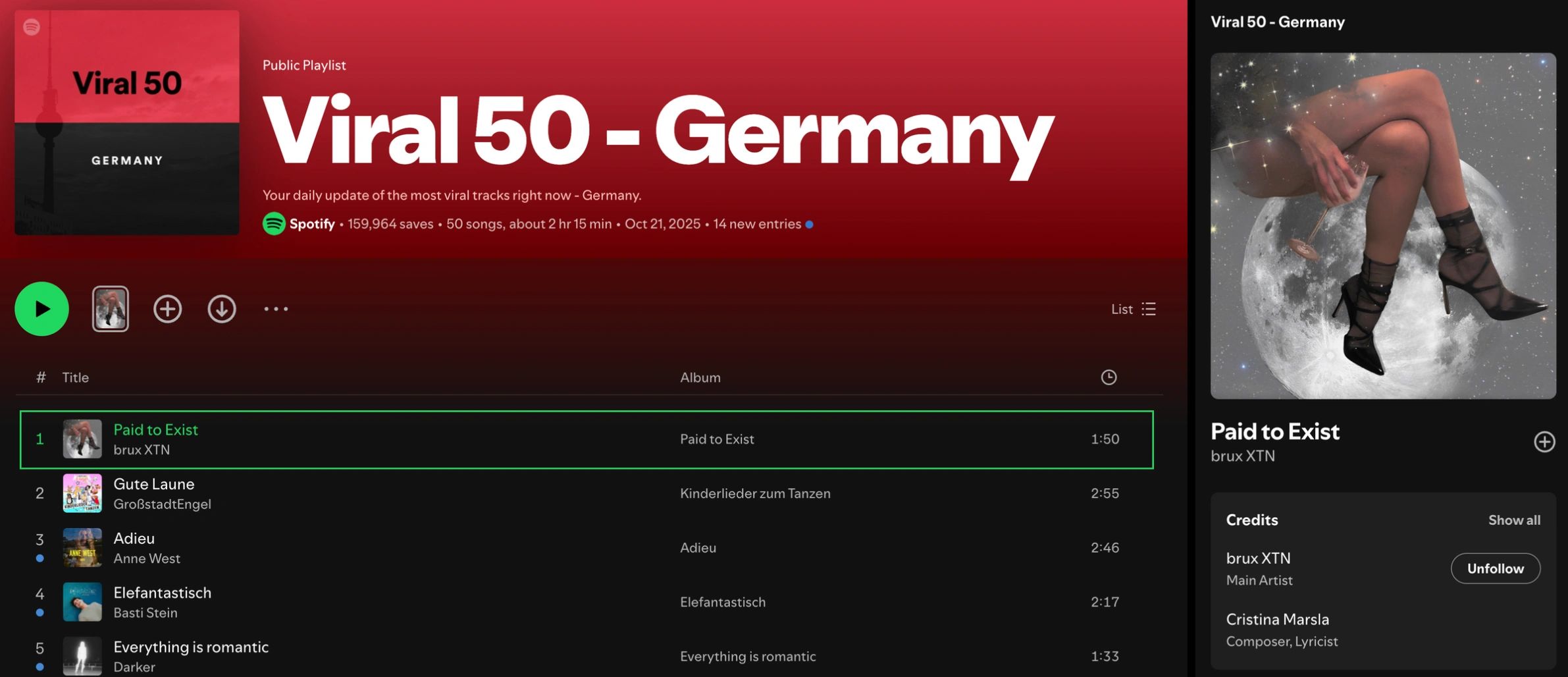Viewport: 1568px width, 677px height.
Task: Open Cristina Marsla credit entry
Action: coord(1277,620)
